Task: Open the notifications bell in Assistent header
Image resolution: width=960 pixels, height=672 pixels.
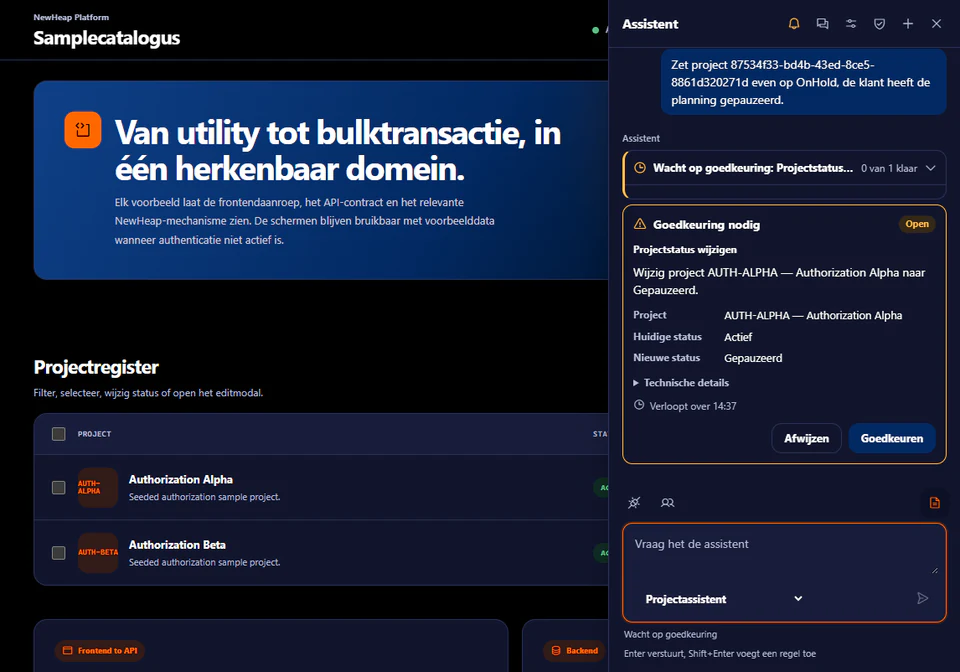Action: pos(793,24)
